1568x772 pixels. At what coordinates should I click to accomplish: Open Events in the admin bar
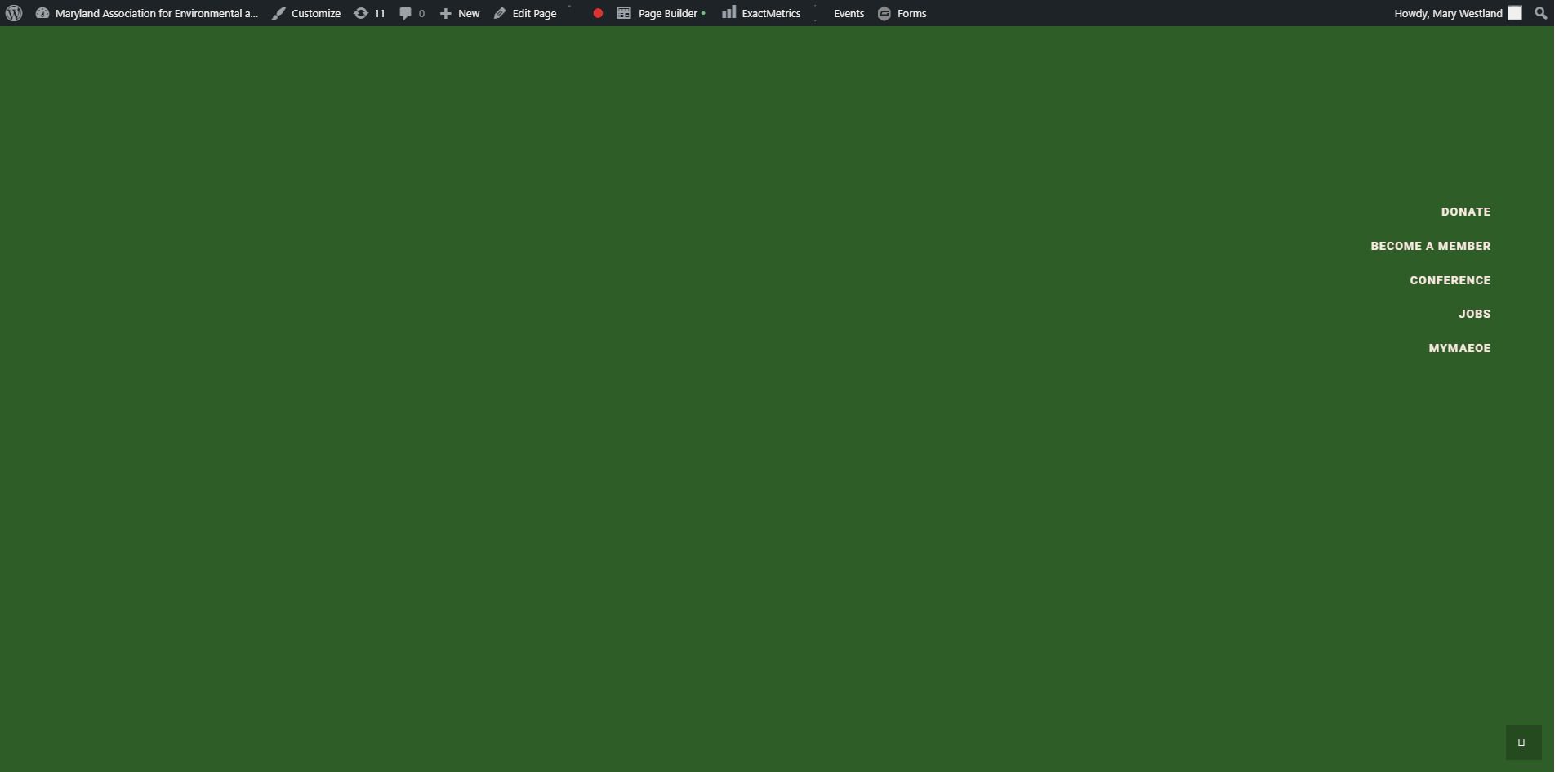(849, 13)
